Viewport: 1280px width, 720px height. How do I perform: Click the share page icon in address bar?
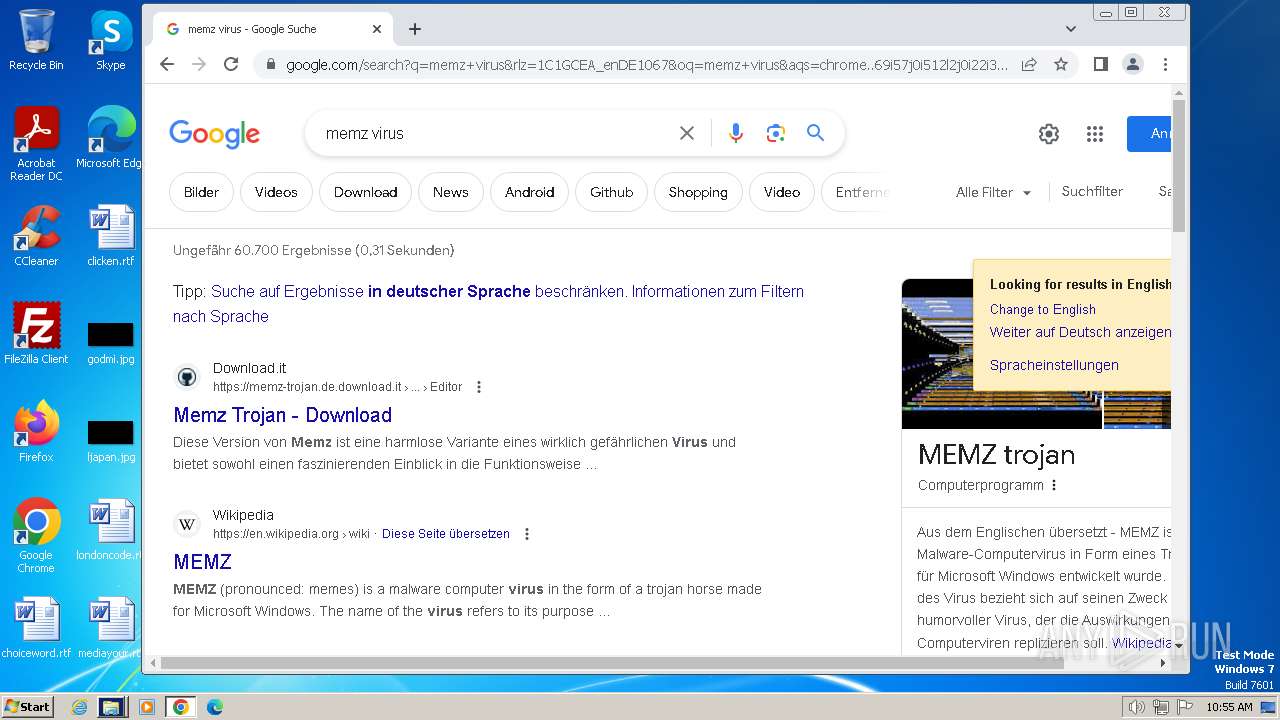[1029, 64]
